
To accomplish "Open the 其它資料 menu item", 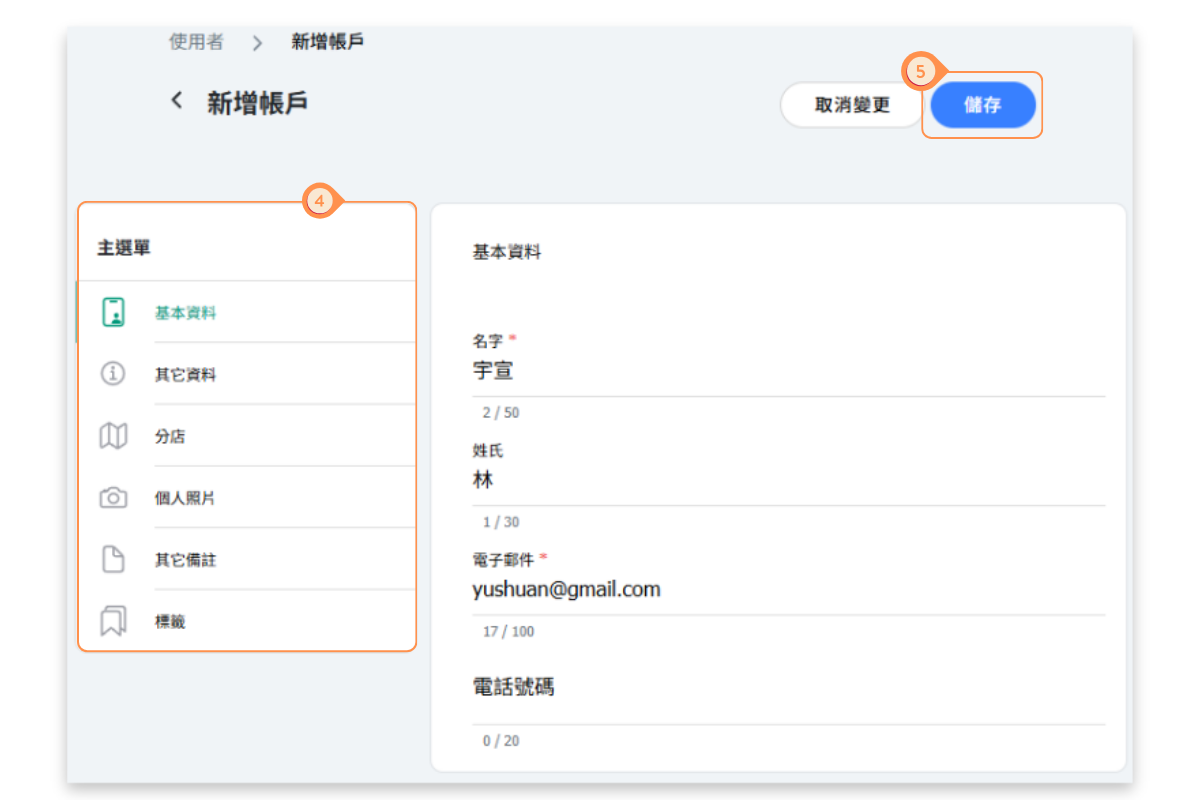I will click(x=185, y=375).
